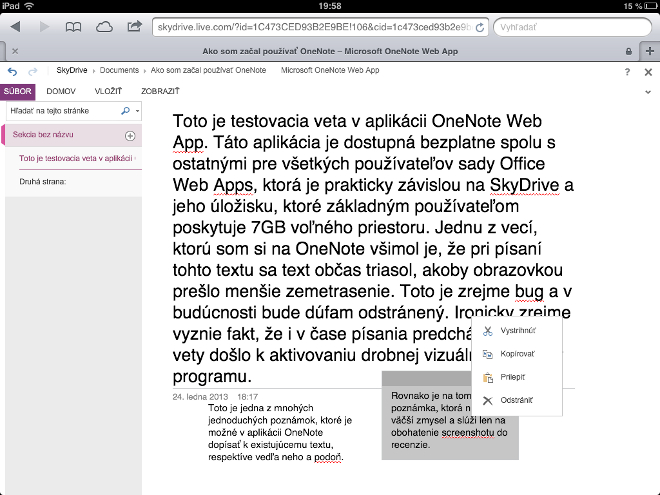660x495 pixels.
Task: Close the OneNote browser tab
Action: pyautogui.click(x=15, y=51)
